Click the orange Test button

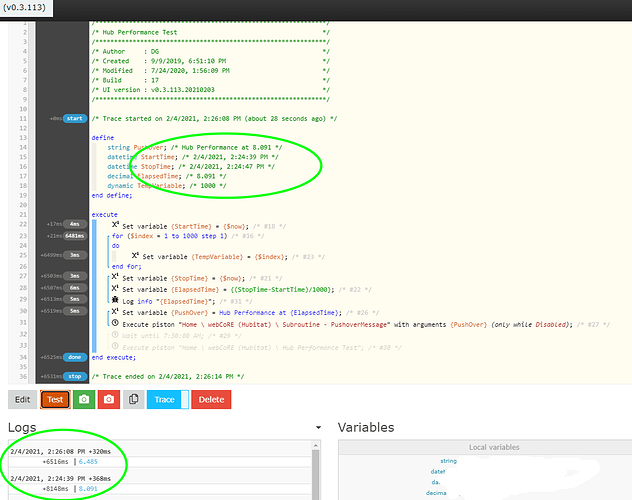coord(55,399)
